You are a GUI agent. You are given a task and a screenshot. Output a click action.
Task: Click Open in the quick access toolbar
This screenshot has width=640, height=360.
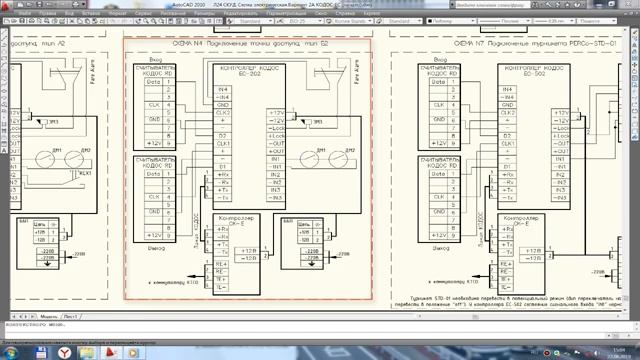[29, 4]
